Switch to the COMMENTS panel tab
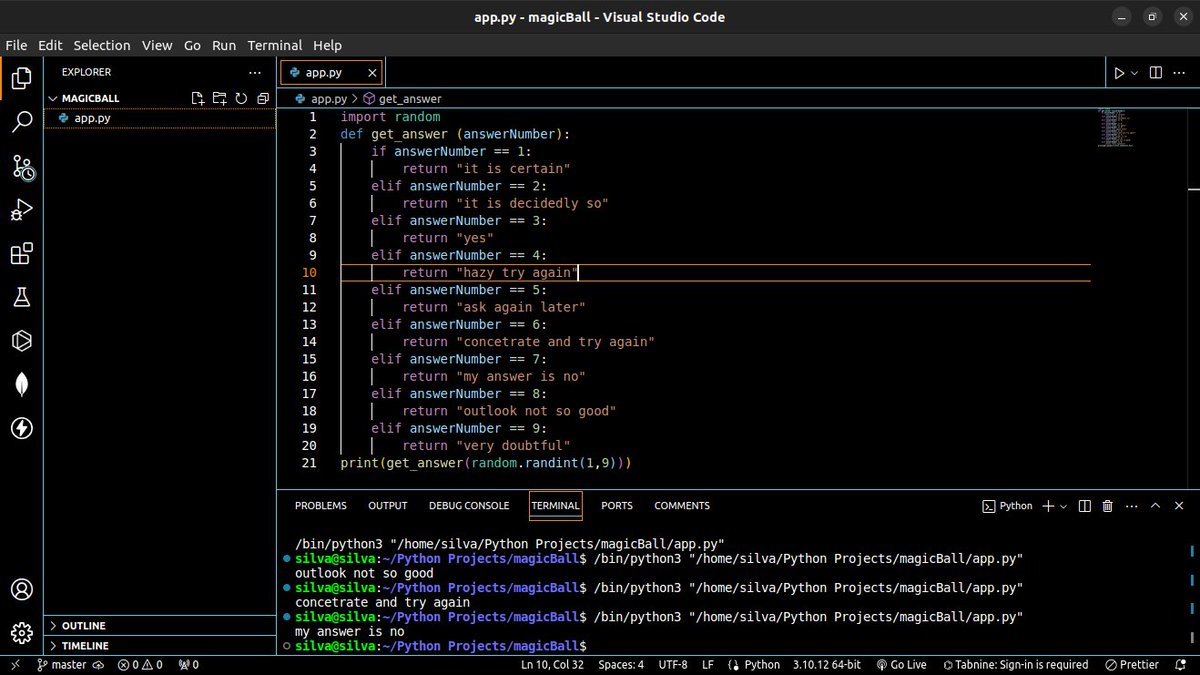The width and height of the screenshot is (1200, 675). [682, 506]
